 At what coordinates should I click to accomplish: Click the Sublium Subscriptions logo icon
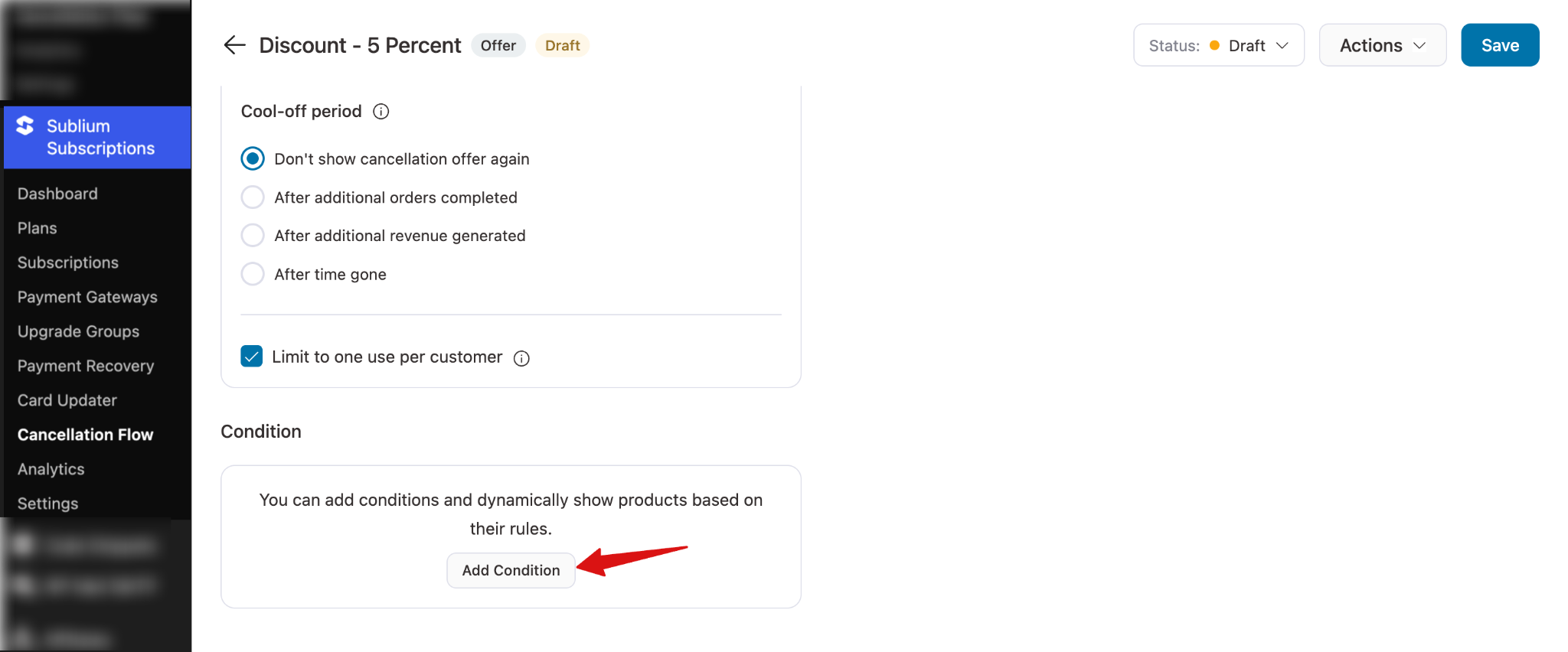(x=25, y=126)
